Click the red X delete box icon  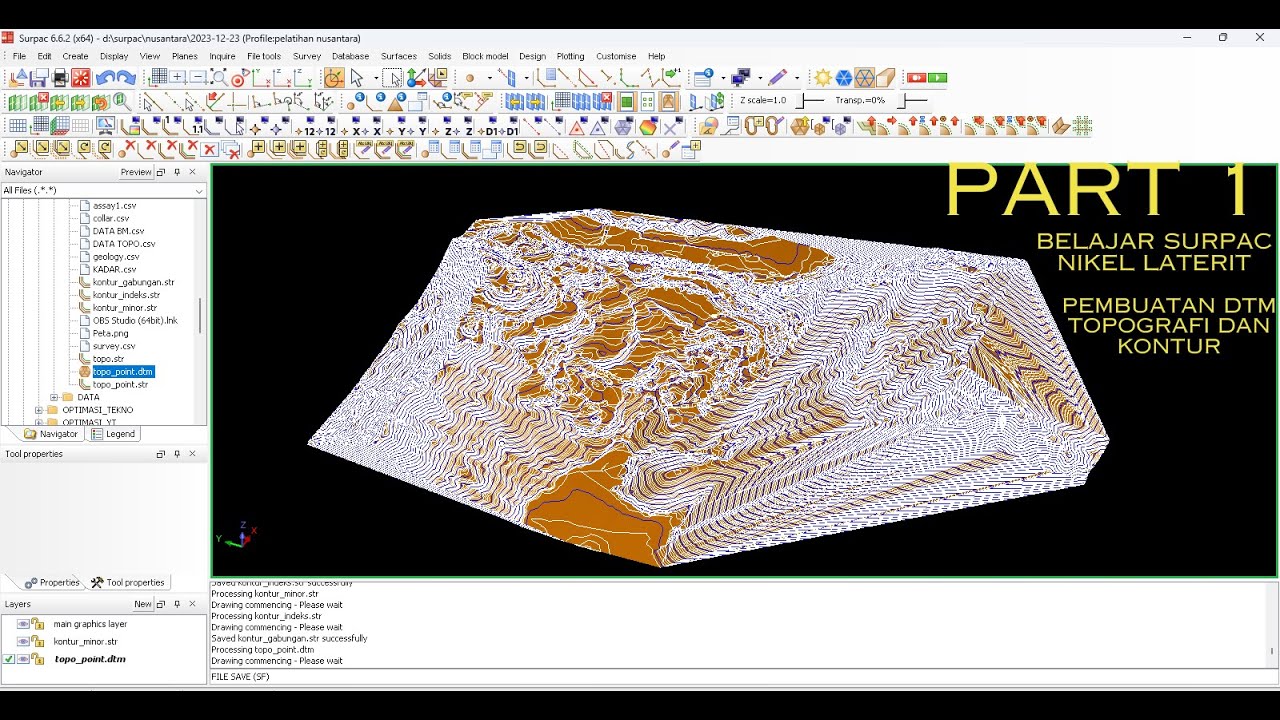(209, 149)
